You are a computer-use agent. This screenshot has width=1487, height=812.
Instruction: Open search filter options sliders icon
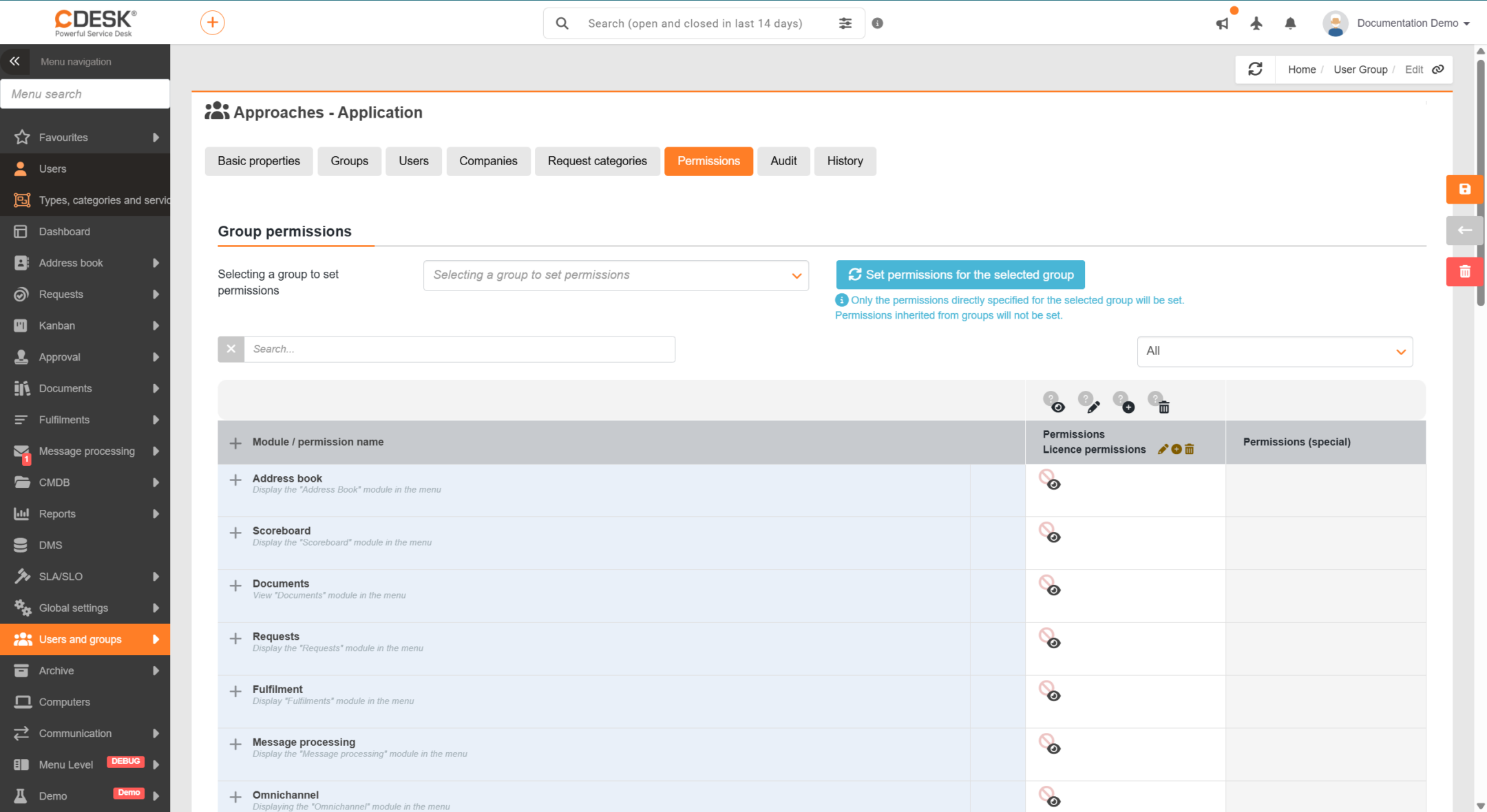point(845,23)
